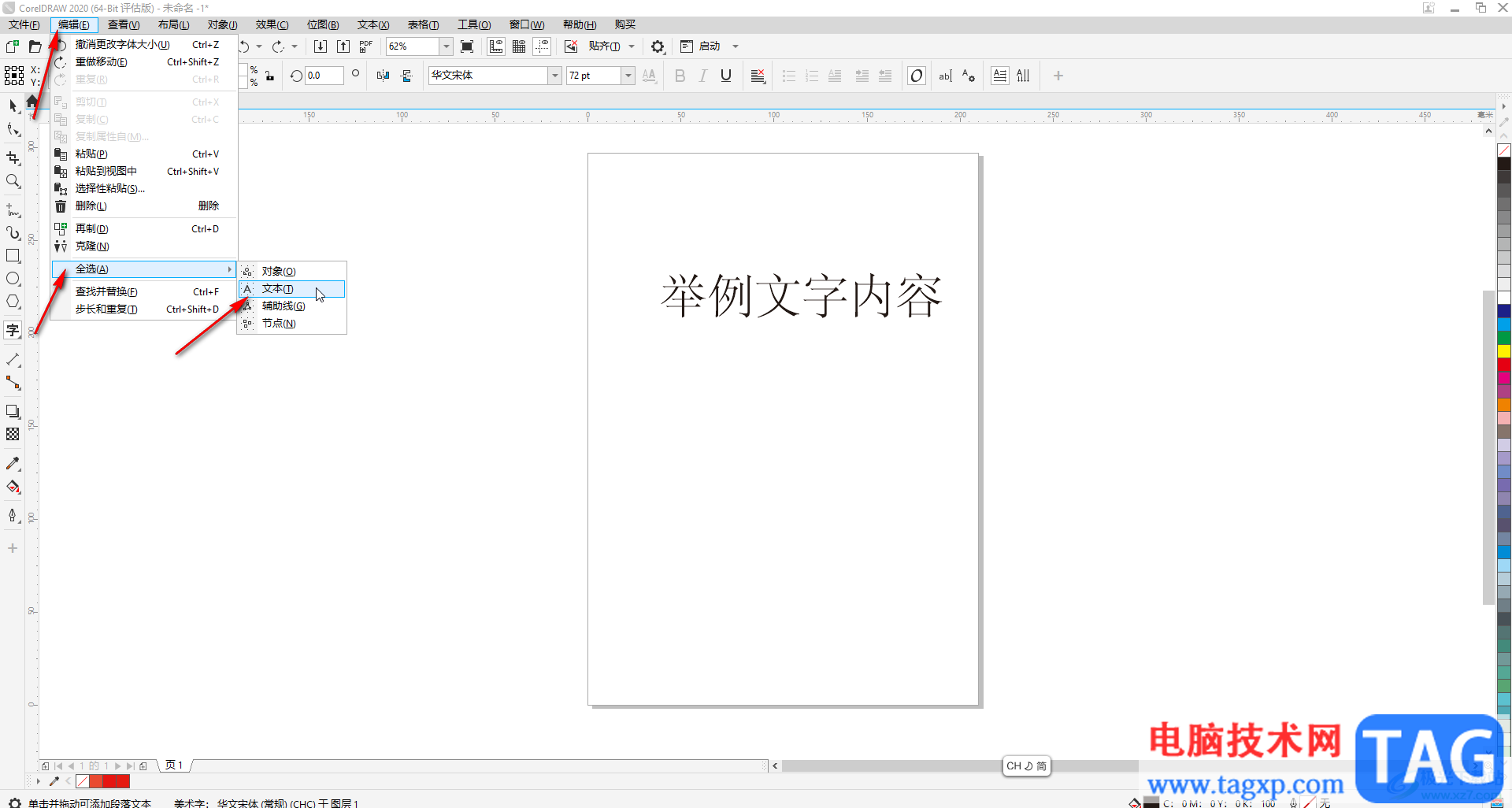The width and height of the screenshot is (1512, 808).
Task: Select the Connector tool
Action: click(13, 383)
